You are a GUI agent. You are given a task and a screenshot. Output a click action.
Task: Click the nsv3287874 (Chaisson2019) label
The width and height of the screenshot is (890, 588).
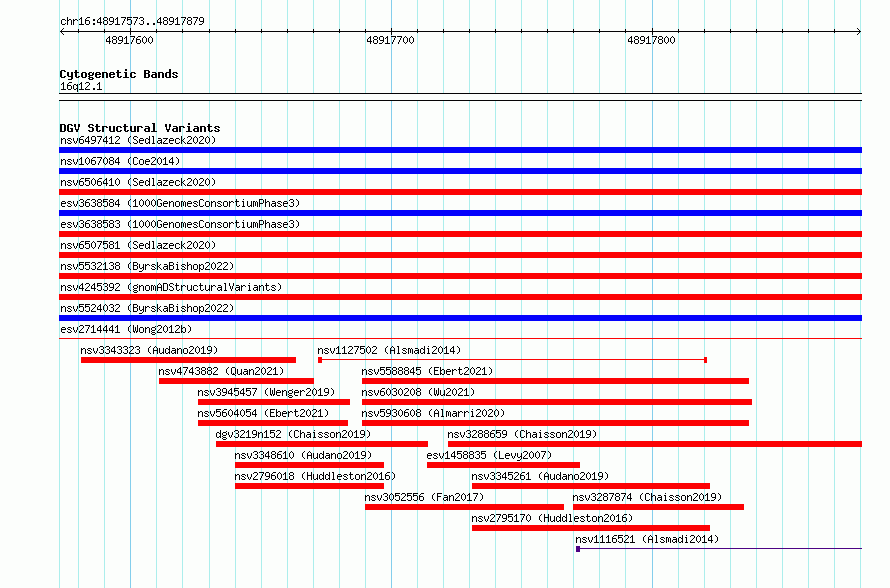(647, 497)
